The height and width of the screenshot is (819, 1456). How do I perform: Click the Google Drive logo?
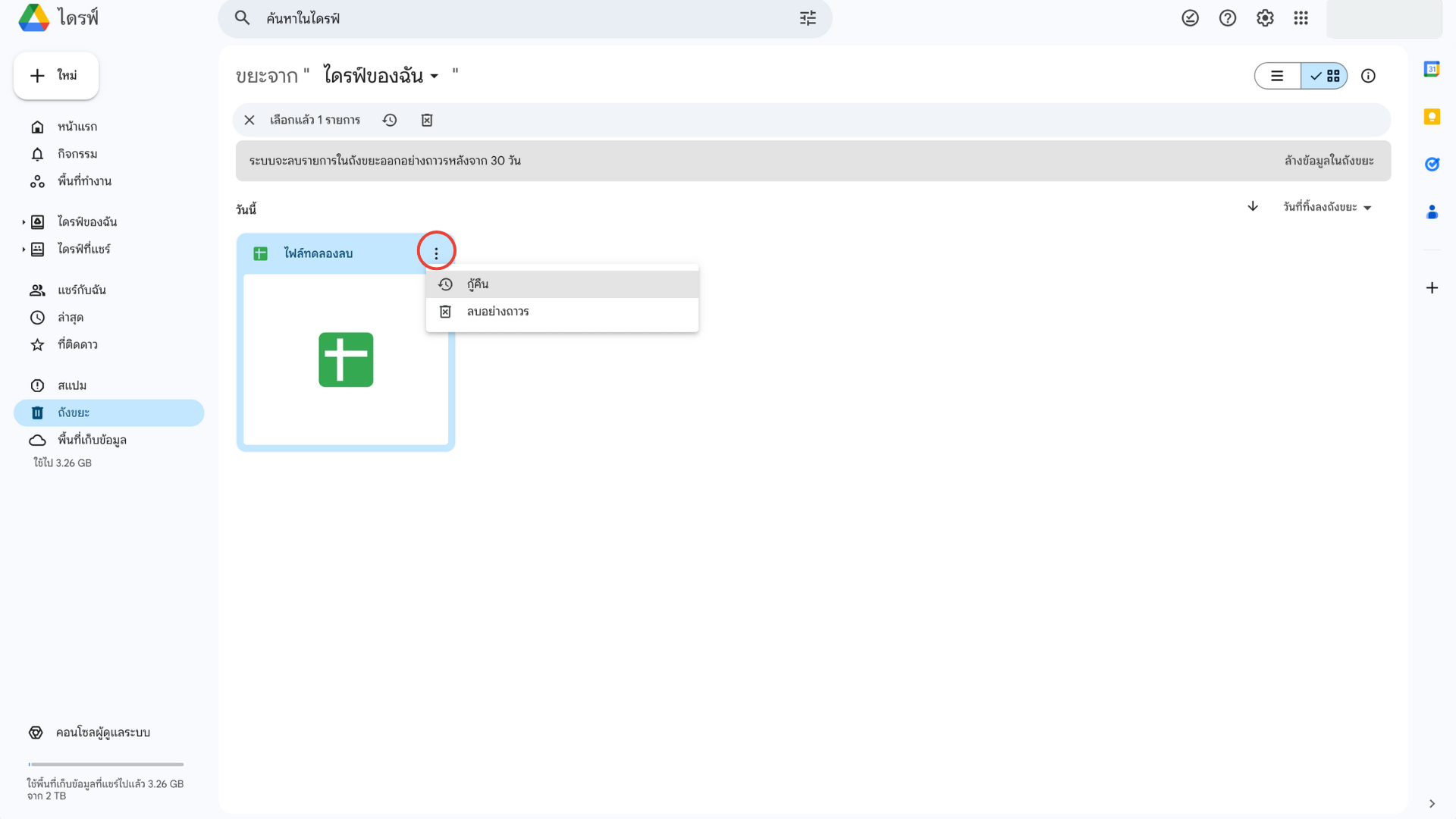(34, 17)
